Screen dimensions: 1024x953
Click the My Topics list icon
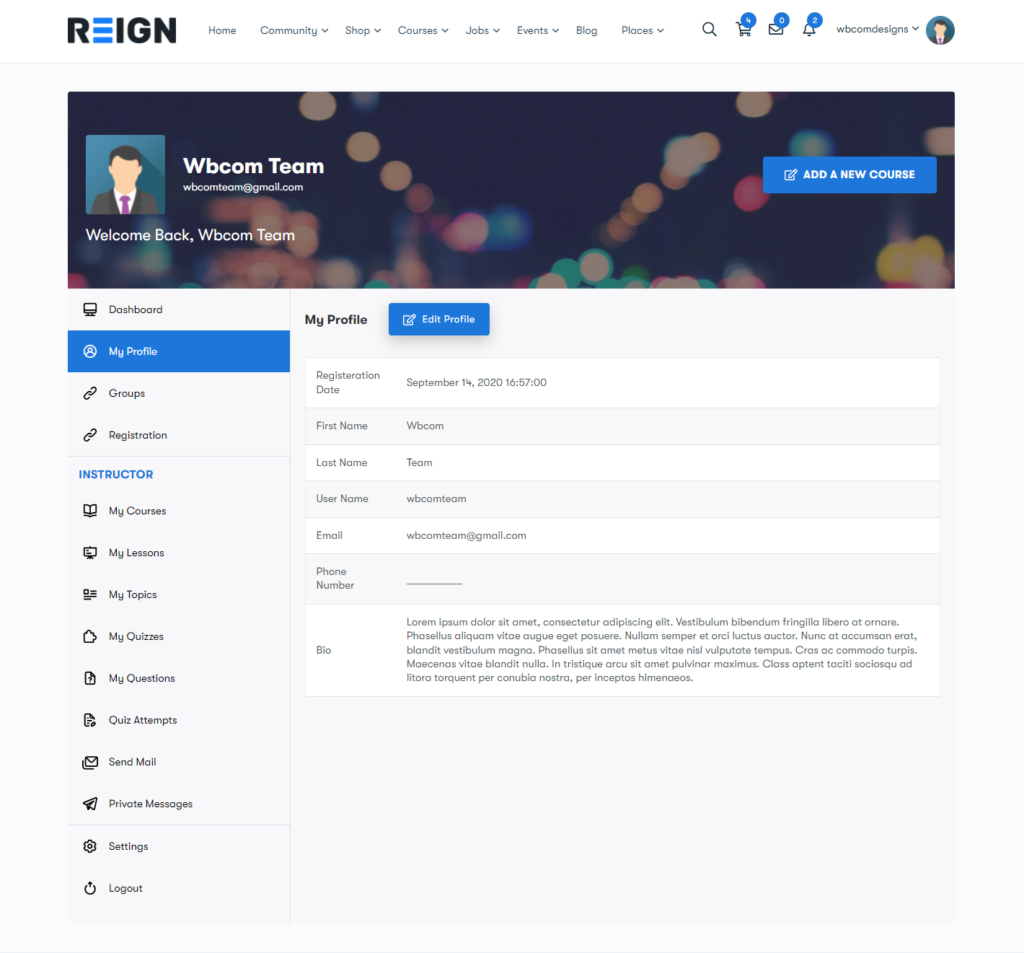coord(90,594)
